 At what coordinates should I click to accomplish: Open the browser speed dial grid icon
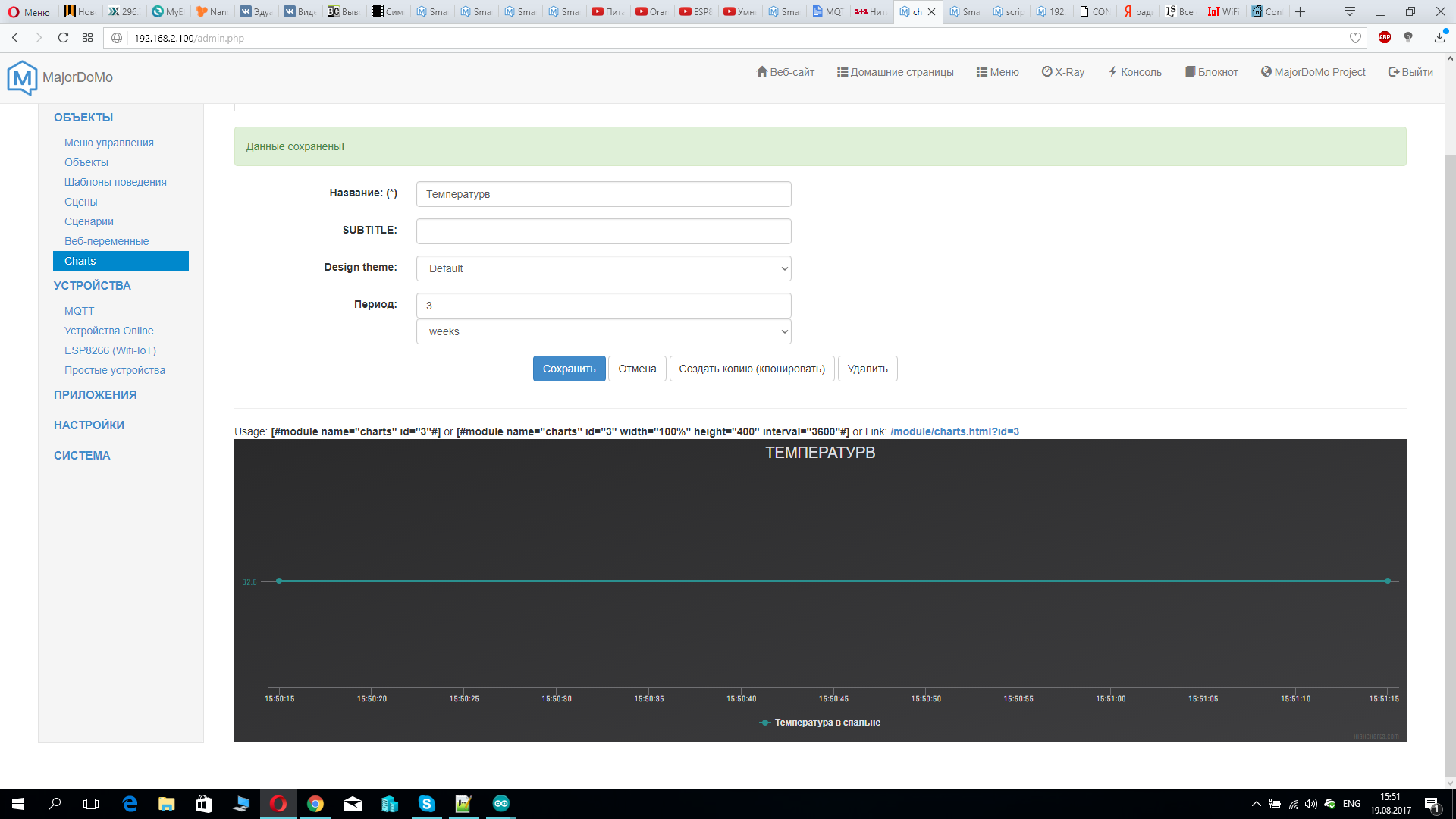[88, 38]
